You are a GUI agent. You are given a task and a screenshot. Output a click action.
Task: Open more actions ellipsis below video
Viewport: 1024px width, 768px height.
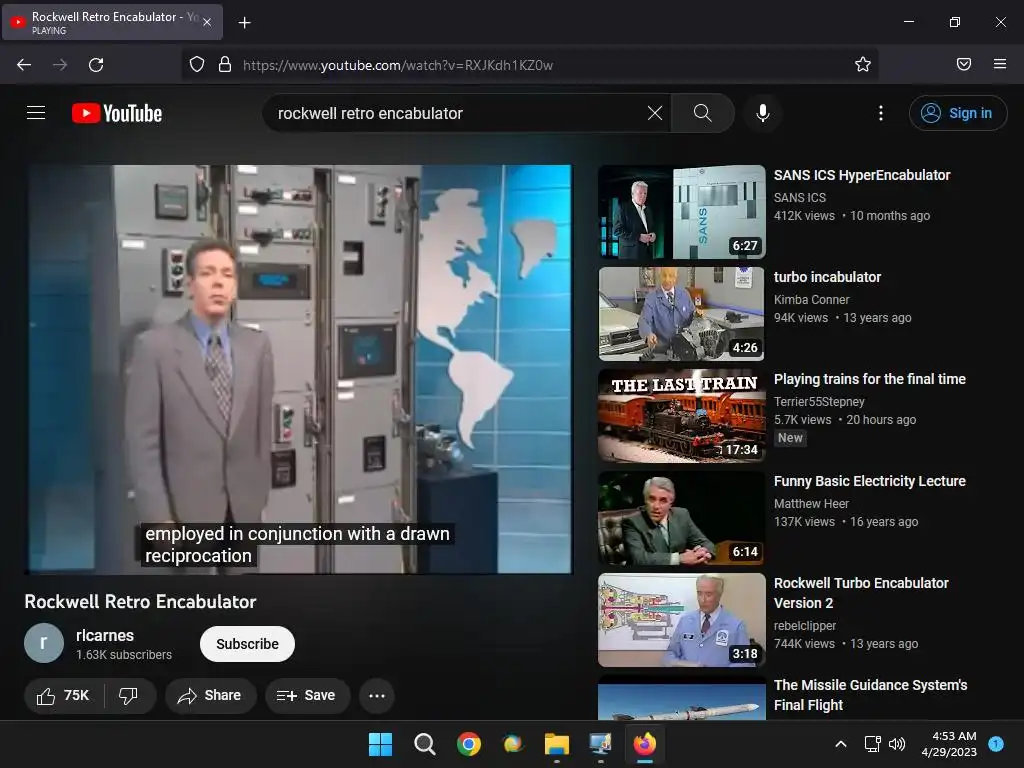(x=377, y=696)
